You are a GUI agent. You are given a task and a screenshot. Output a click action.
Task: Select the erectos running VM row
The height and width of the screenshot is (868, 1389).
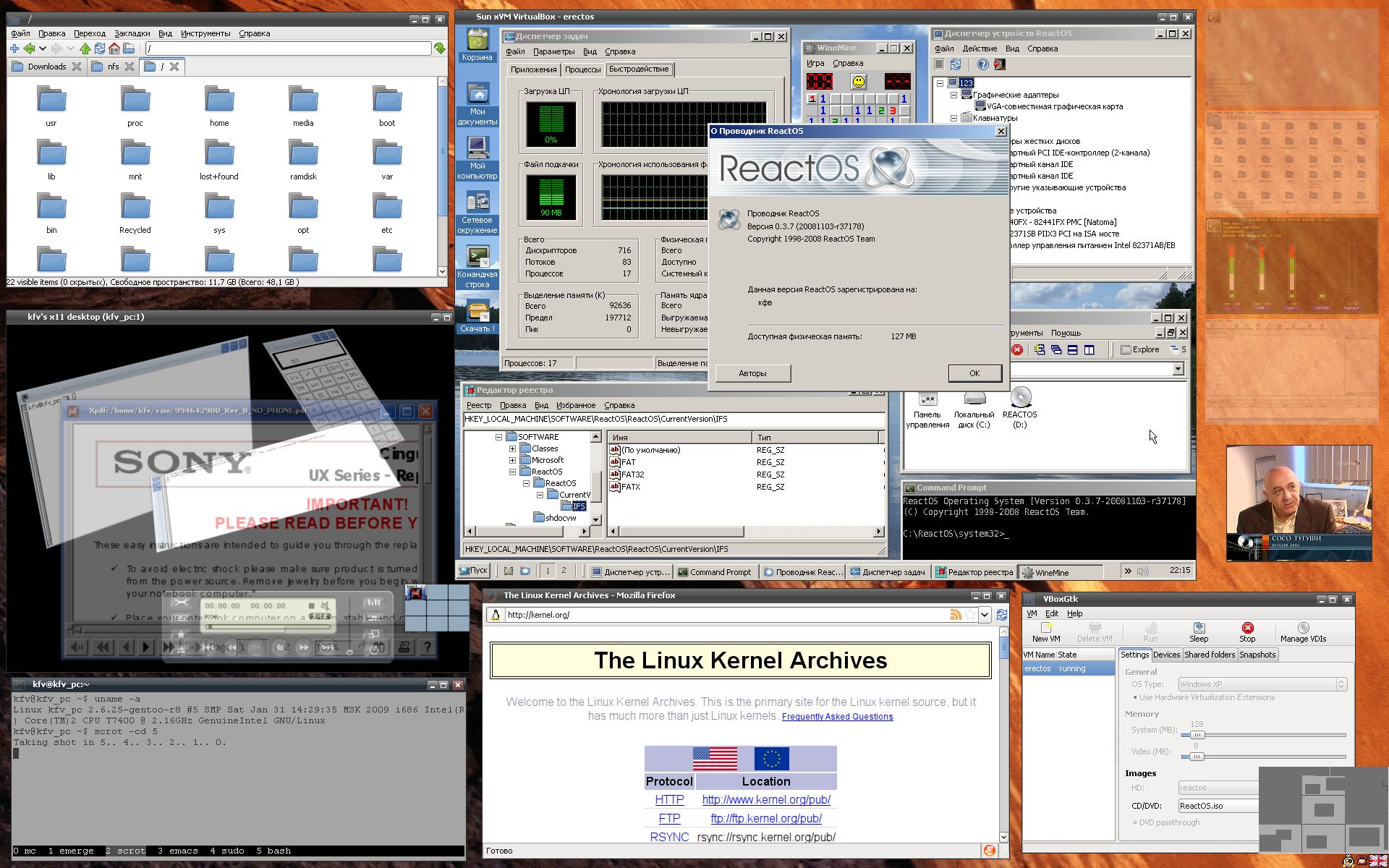pos(1068,668)
